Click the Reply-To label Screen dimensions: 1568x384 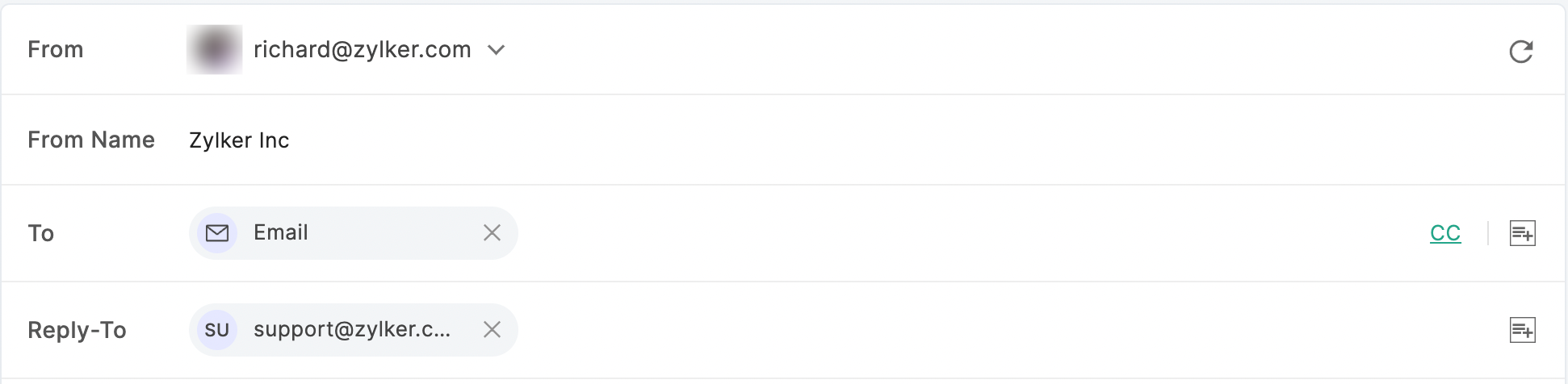pos(77,330)
